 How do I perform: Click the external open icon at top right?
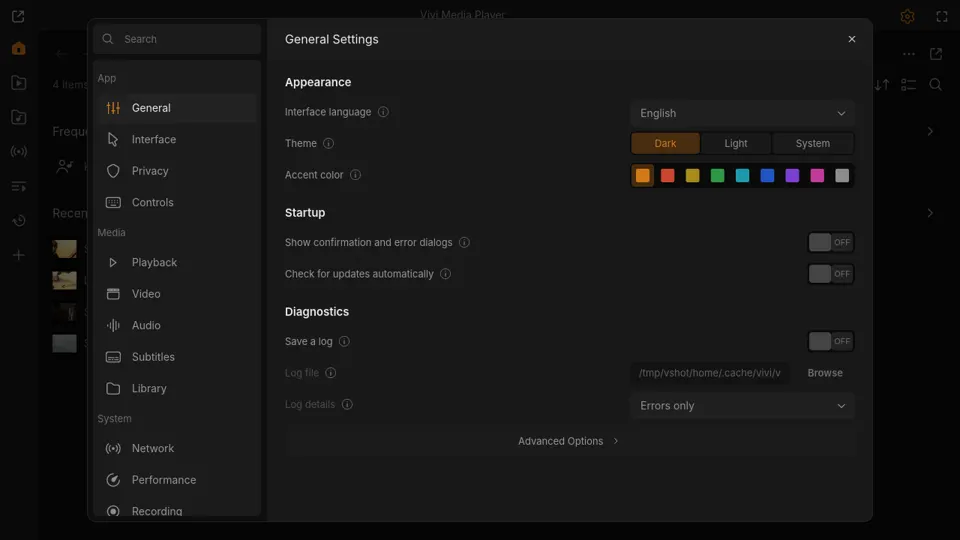[x=936, y=54]
